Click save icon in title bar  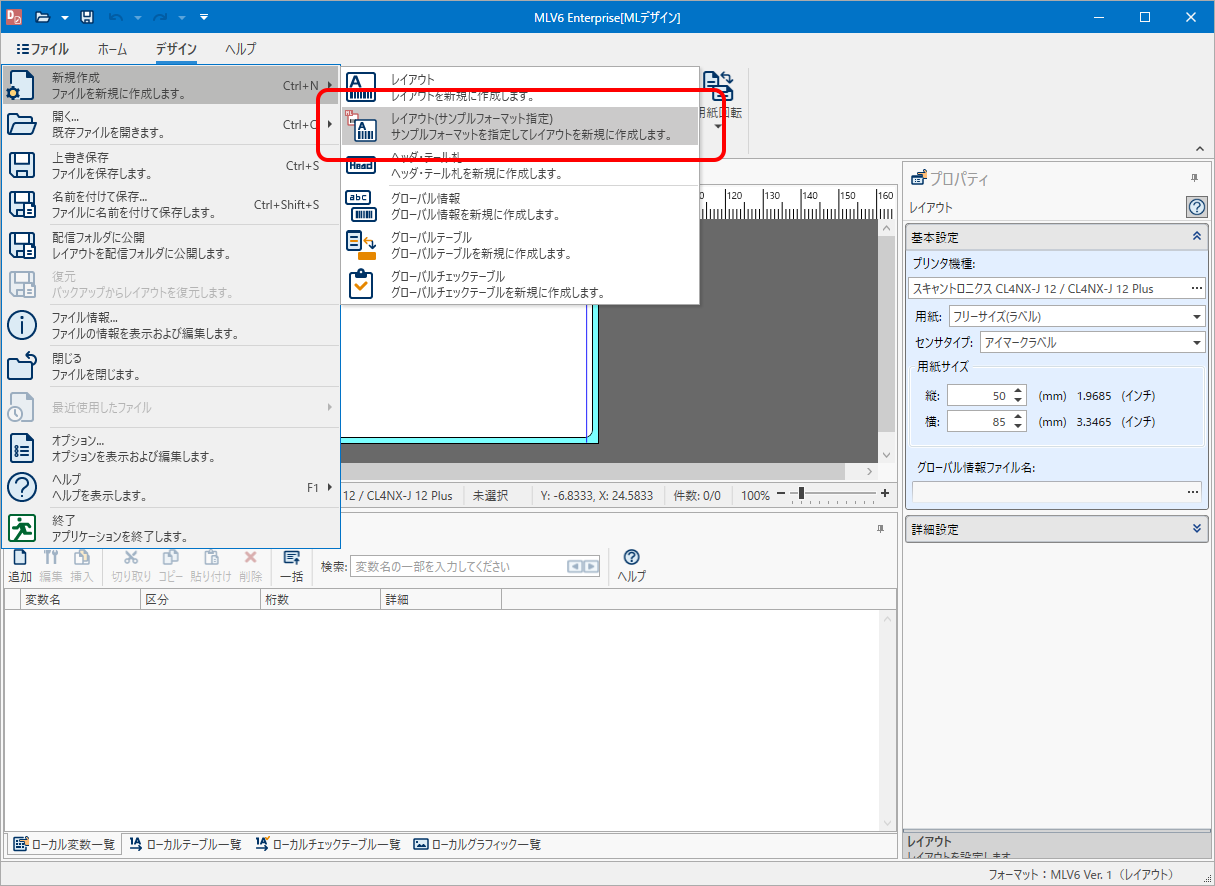point(87,17)
